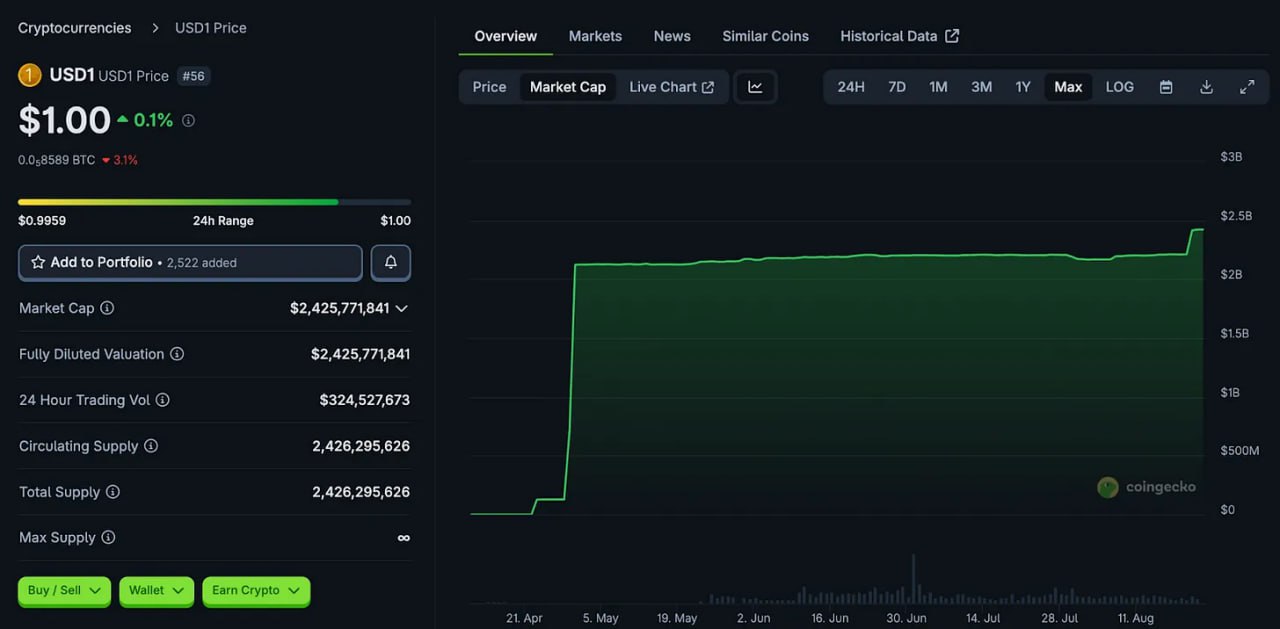Go to the Cryptocurrencies breadcrumb link
Viewport: 1280px width, 629px height.
coord(75,28)
